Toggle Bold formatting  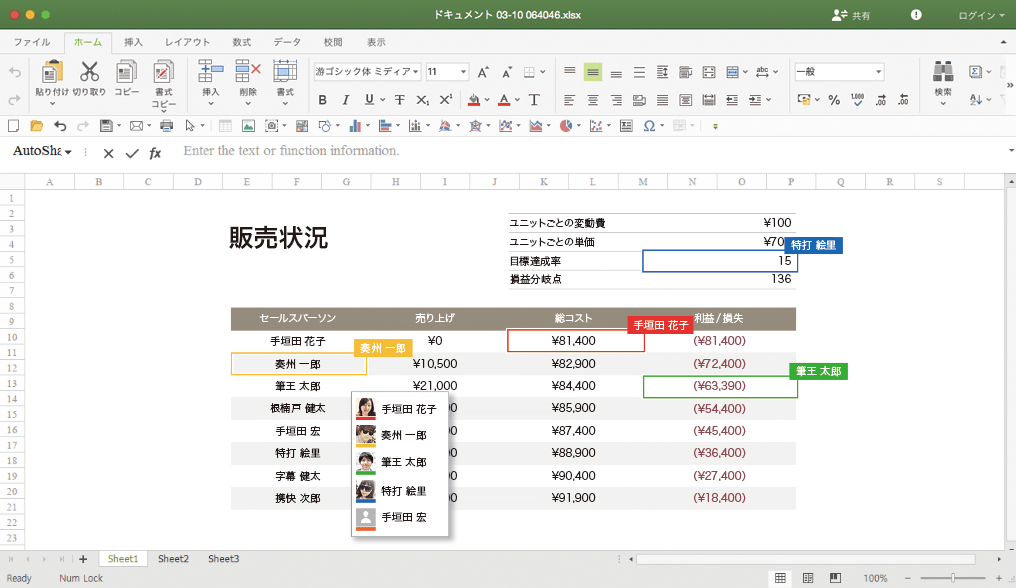pyautogui.click(x=323, y=100)
